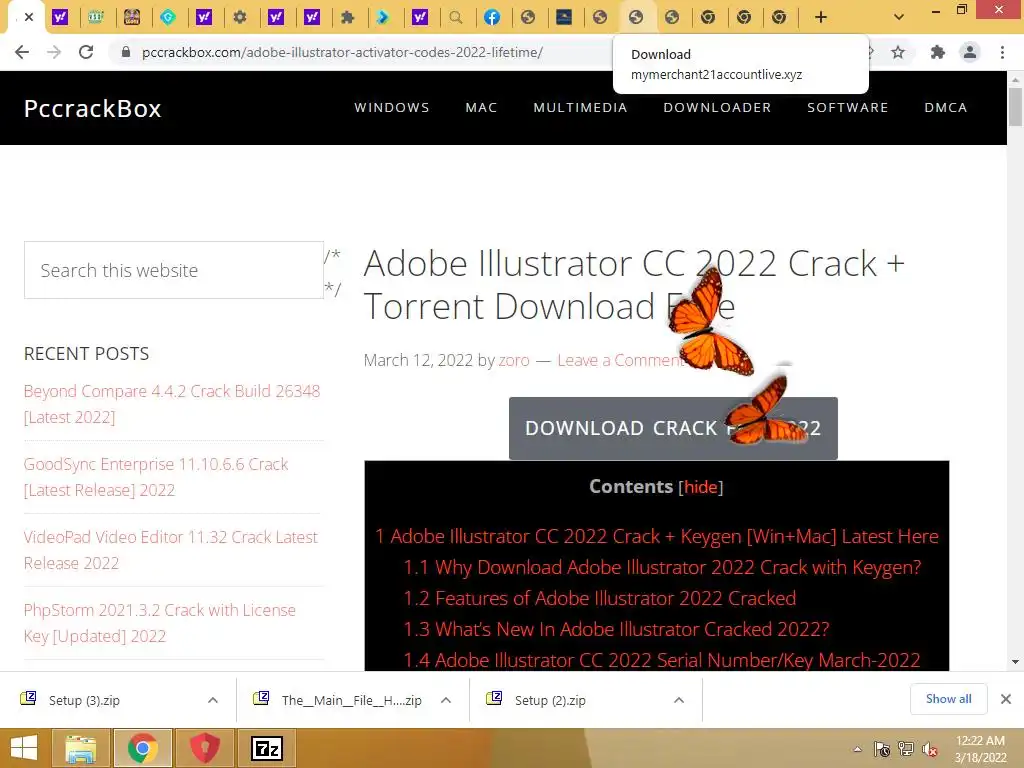Click Leave a Comment link
The image size is (1024, 768).
click(620, 360)
